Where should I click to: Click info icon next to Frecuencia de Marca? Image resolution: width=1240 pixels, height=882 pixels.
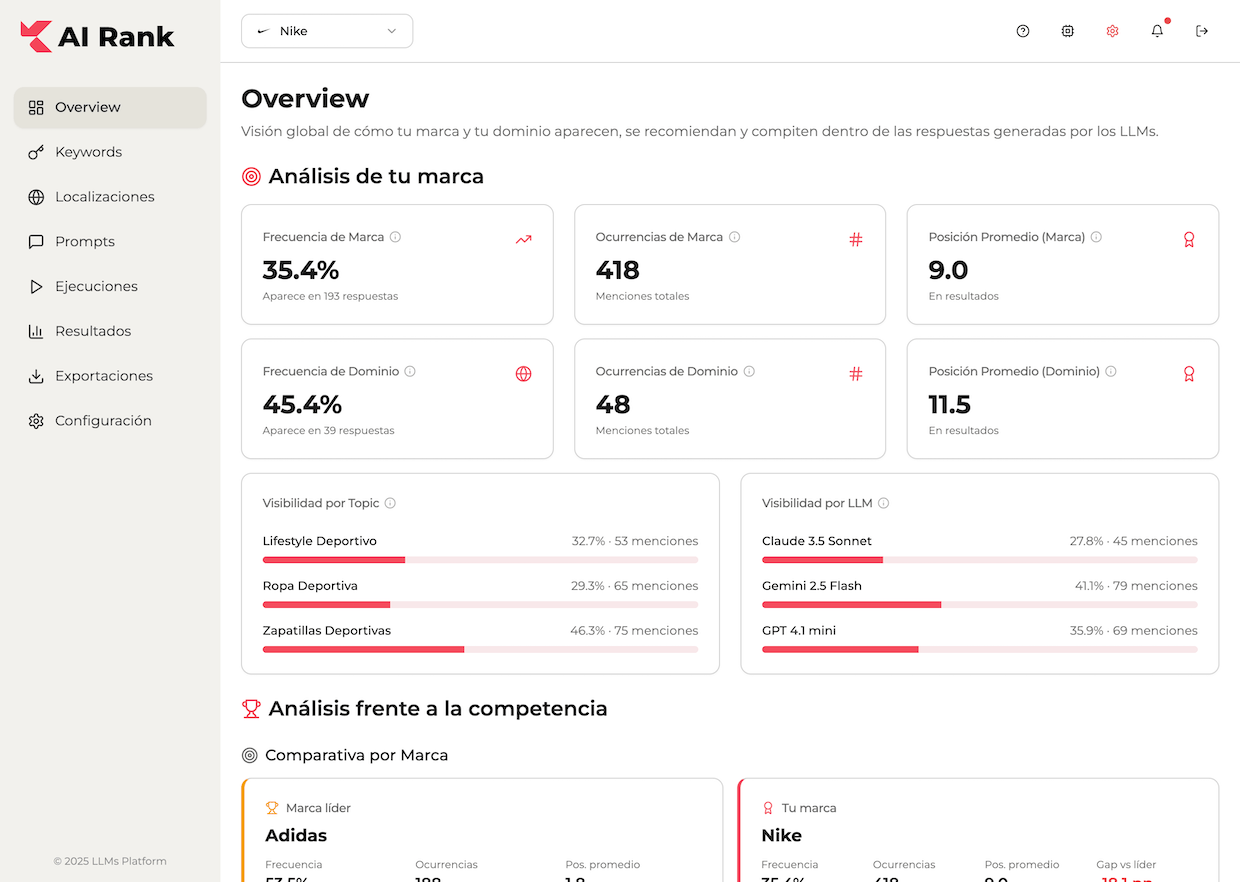coord(395,237)
